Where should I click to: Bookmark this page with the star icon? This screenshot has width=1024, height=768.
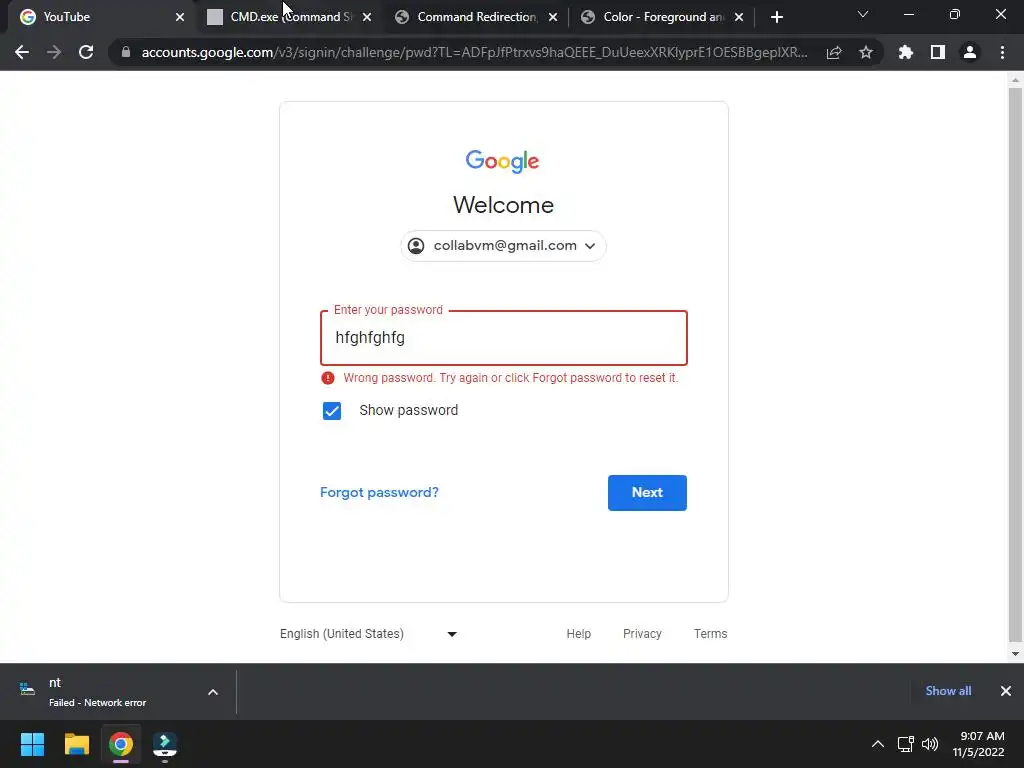point(866,52)
